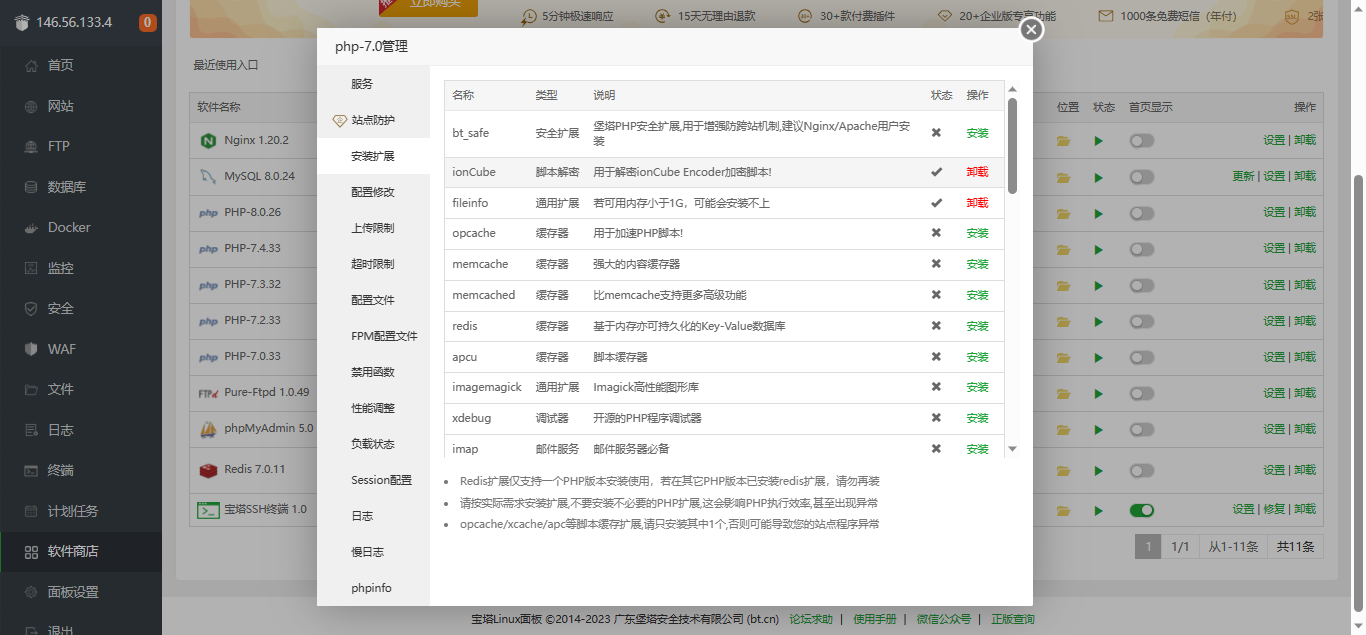Click 修复 for 宝塔SSH终端
This screenshot has height=635, width=1366.
tap(1274, 509)
